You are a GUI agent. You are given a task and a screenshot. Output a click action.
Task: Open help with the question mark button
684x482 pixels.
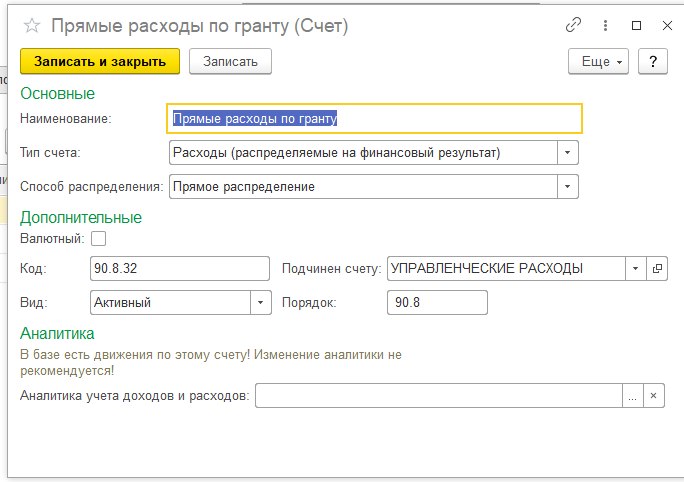click(653, 61)
